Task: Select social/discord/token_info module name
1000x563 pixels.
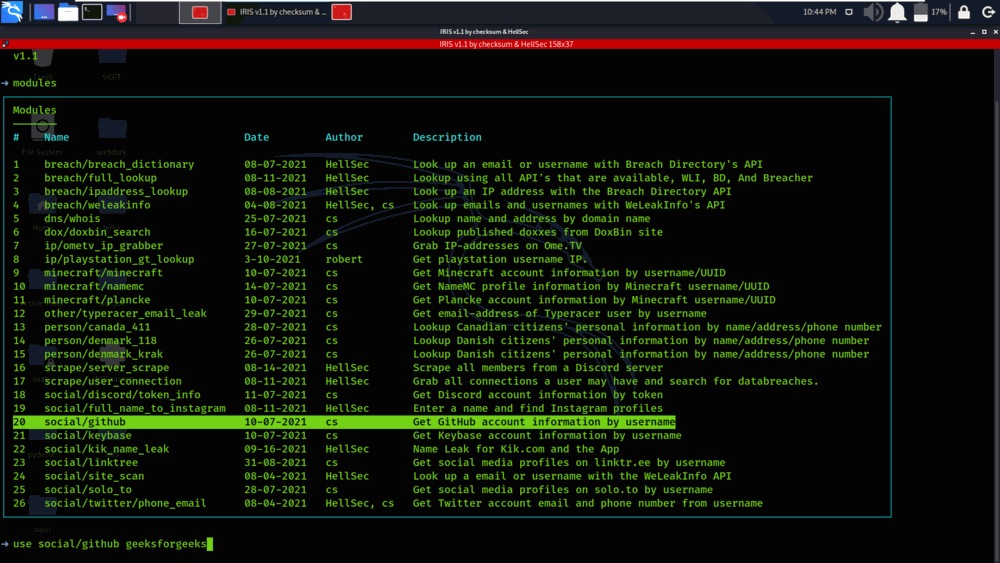Action: [122, 395]
